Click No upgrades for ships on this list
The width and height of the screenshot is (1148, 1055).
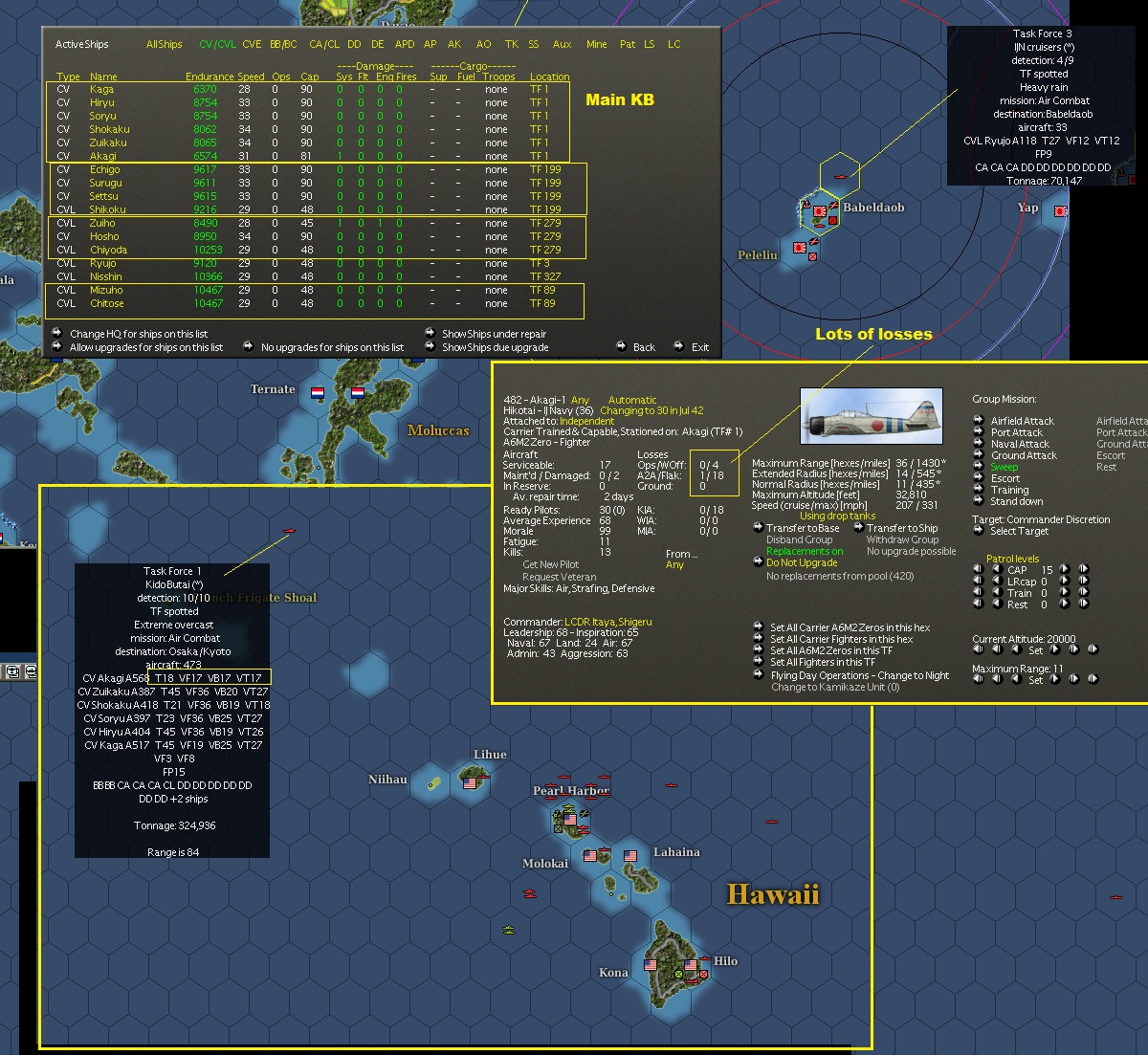(332, 347)
